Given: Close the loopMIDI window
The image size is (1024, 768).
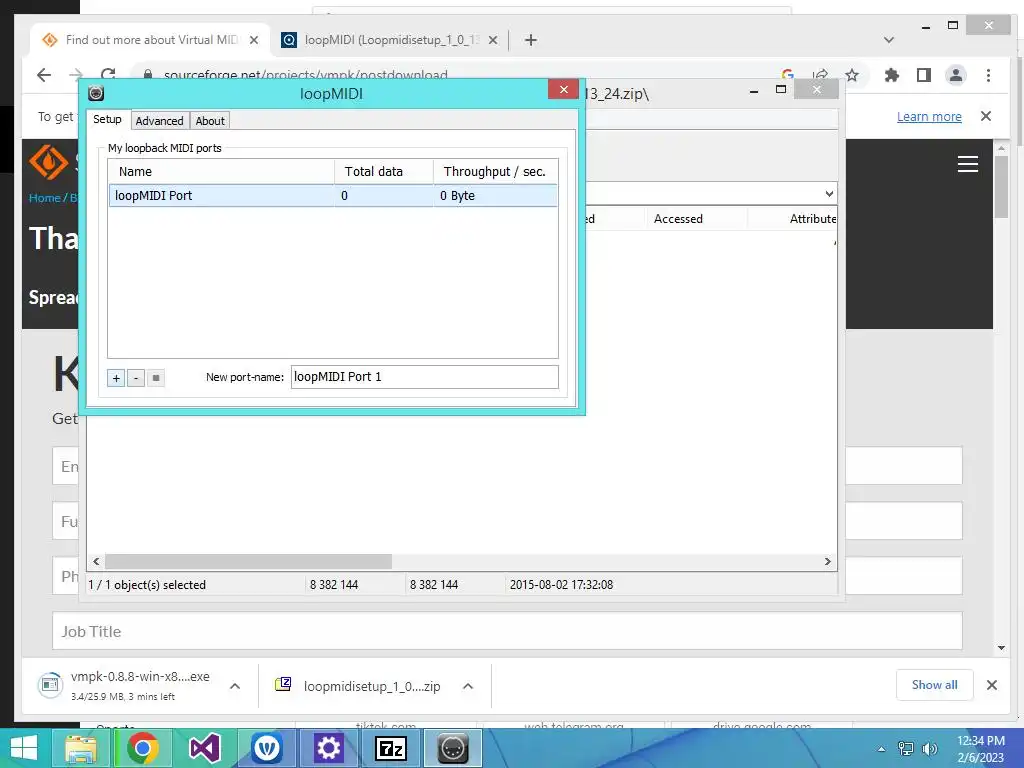Looking at the screenshot, I should tap(564, 89).
